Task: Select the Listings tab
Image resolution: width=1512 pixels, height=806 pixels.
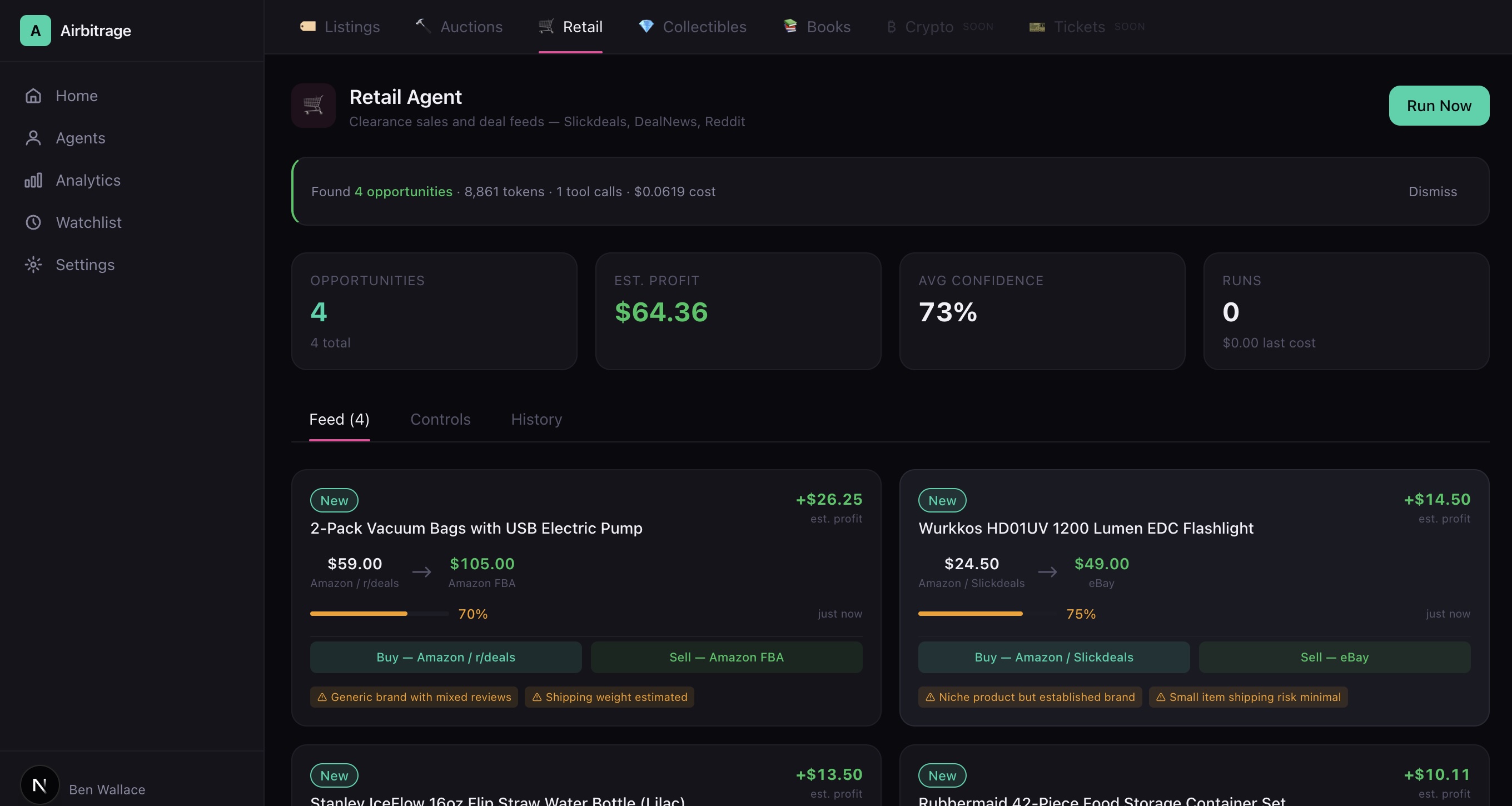Action: (x=339, y=27)
